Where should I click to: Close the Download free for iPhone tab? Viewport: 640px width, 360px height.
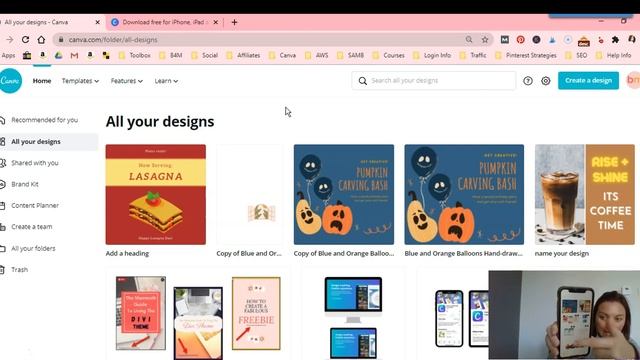click(x=216, y=22)
